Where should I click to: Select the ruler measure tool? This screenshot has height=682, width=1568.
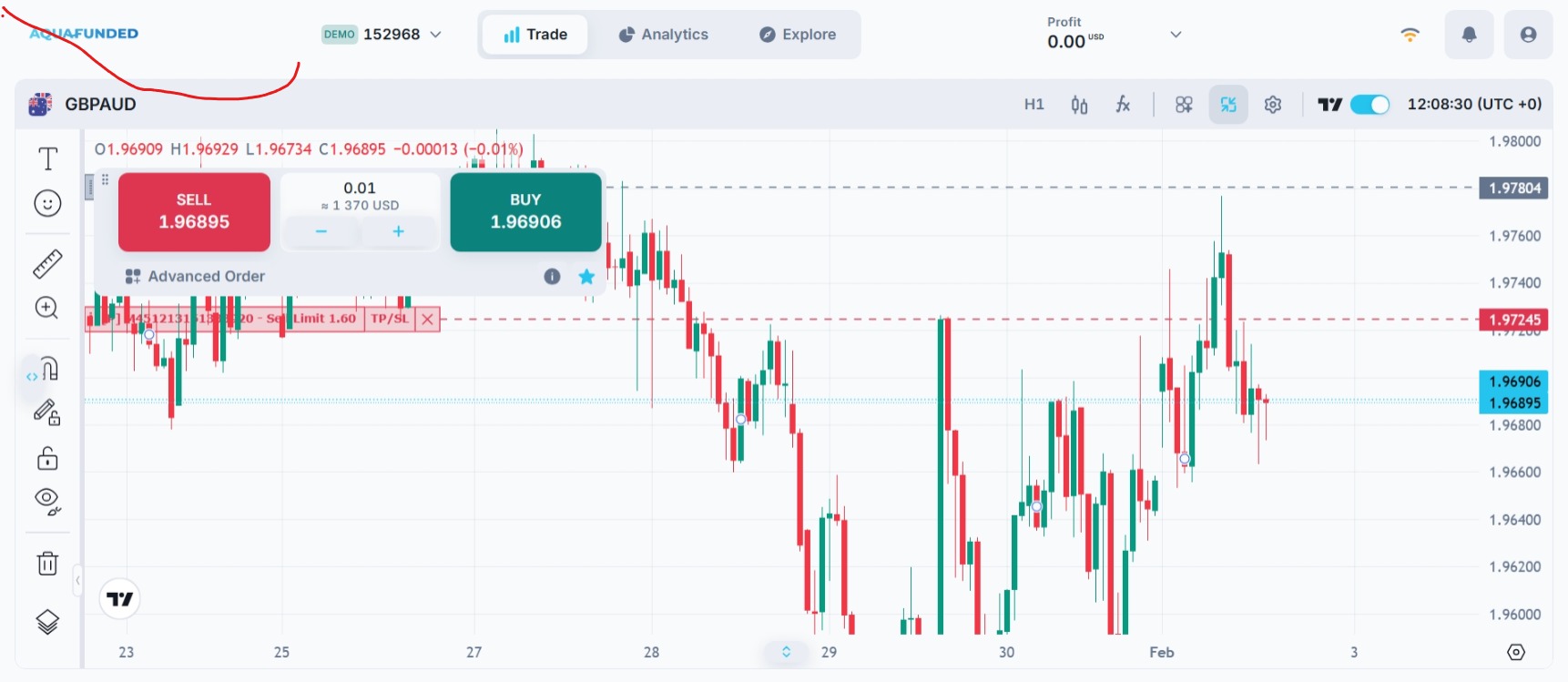[47, 264]
